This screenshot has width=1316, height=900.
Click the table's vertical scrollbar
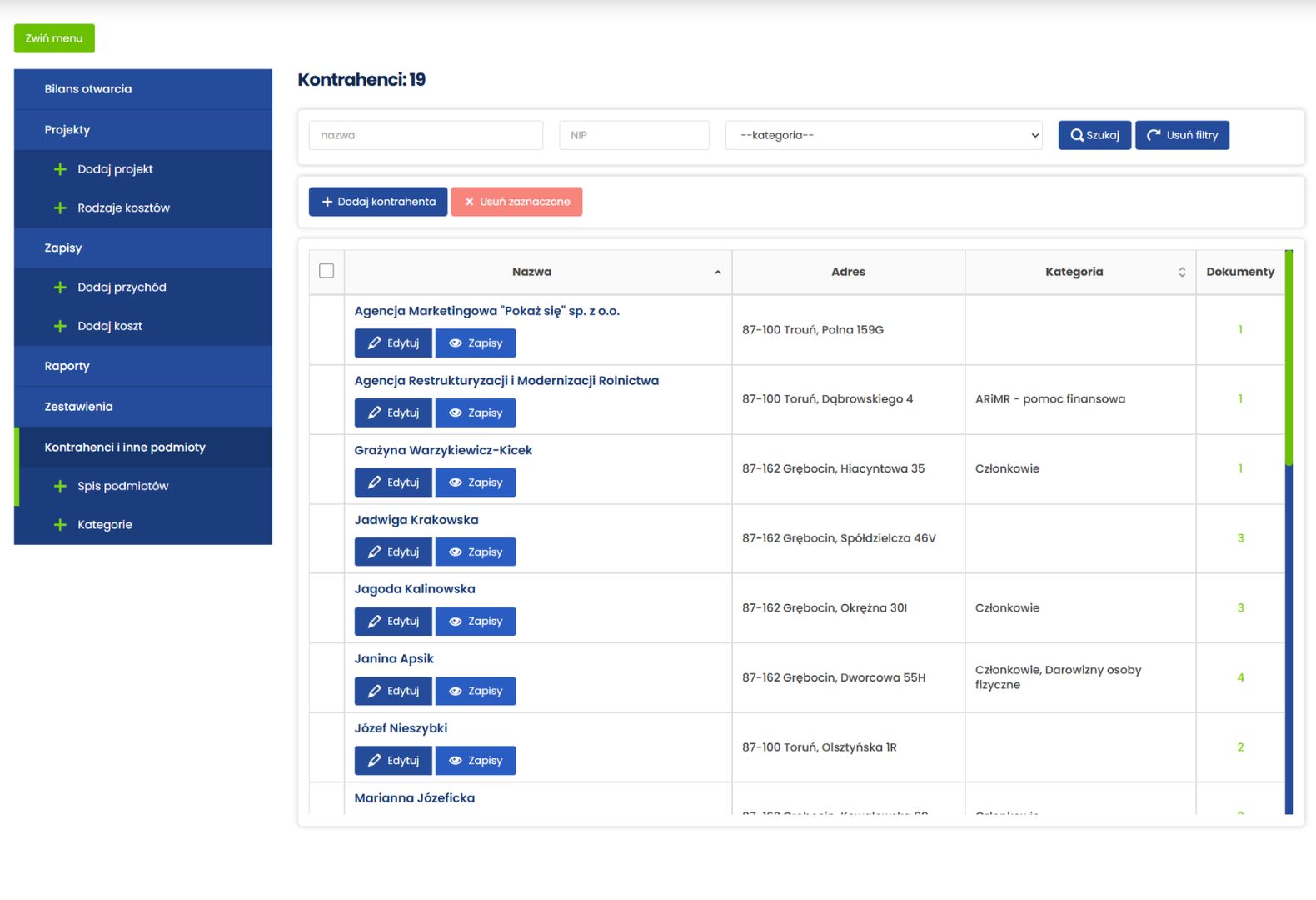pos(1289,533)
